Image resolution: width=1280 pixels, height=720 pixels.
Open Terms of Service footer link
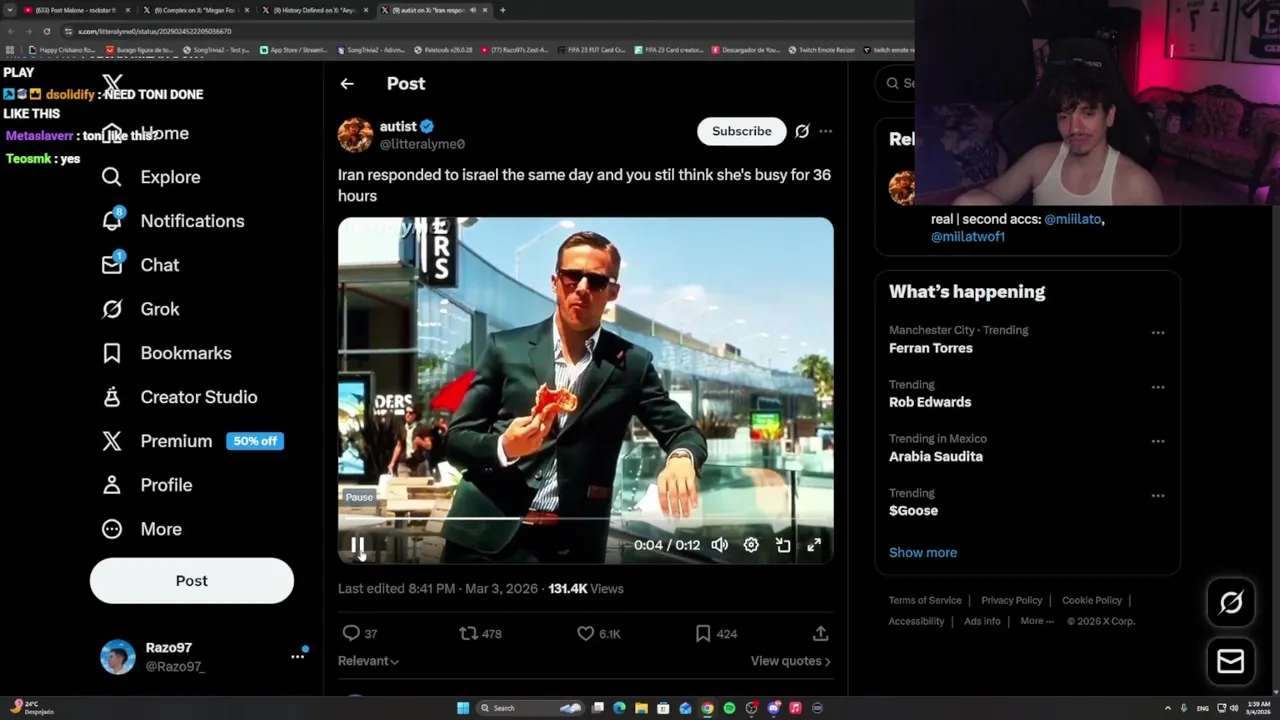click(x=925, y=601)
